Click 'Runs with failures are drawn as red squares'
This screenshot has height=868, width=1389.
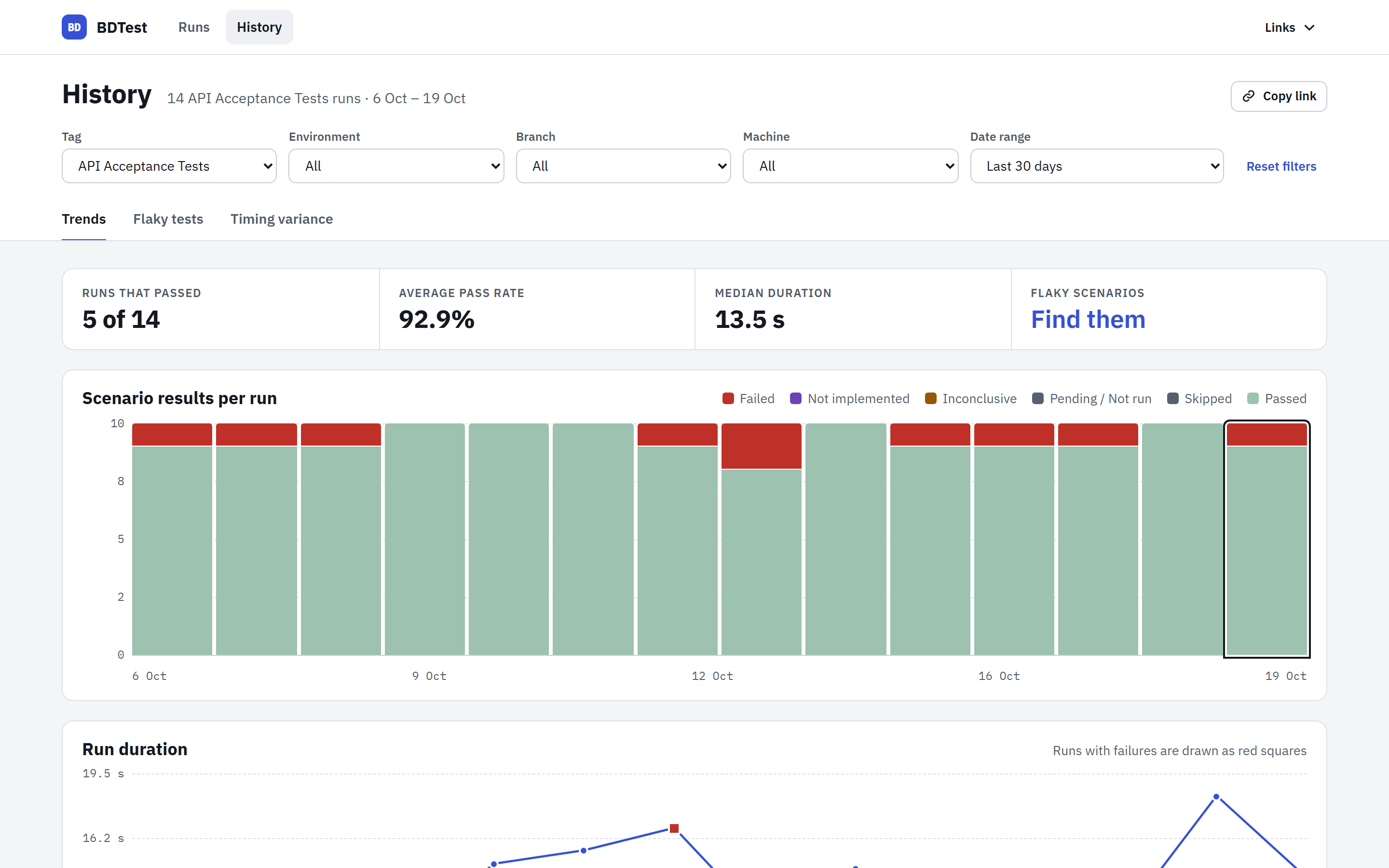click(1180, 751)
